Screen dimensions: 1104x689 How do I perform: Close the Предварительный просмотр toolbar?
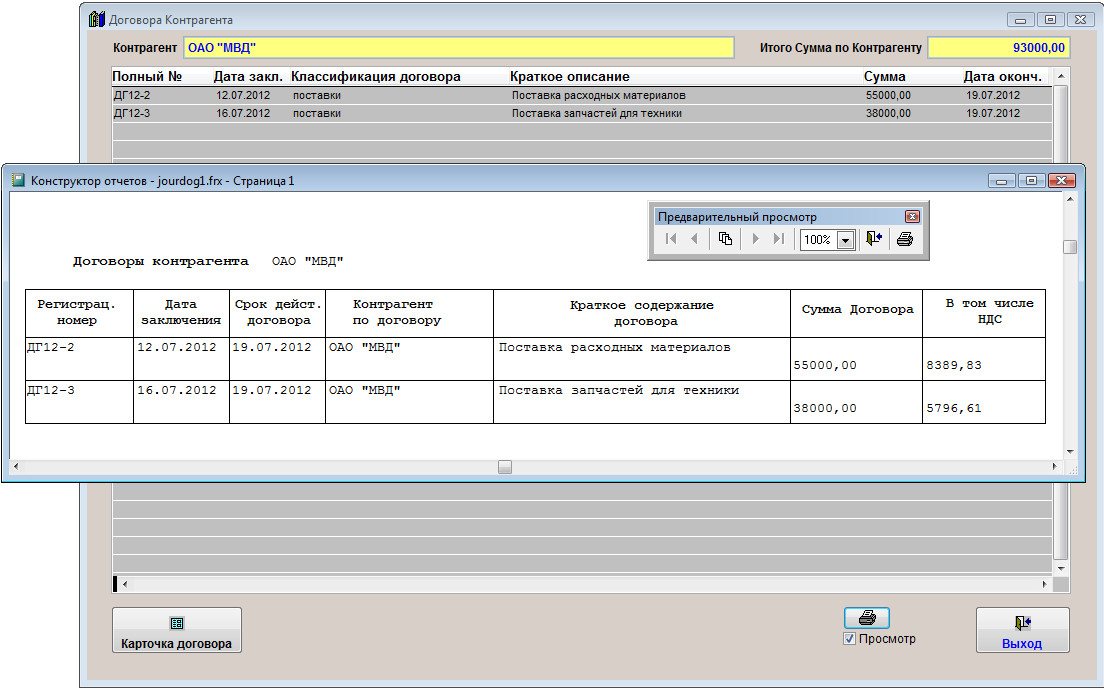click(911, 216)
